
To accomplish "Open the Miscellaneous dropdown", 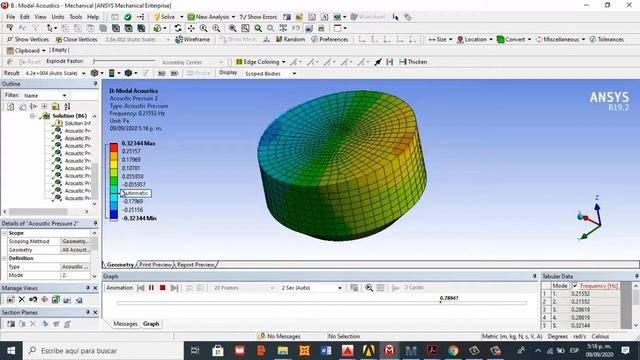I will pos(560,39).
